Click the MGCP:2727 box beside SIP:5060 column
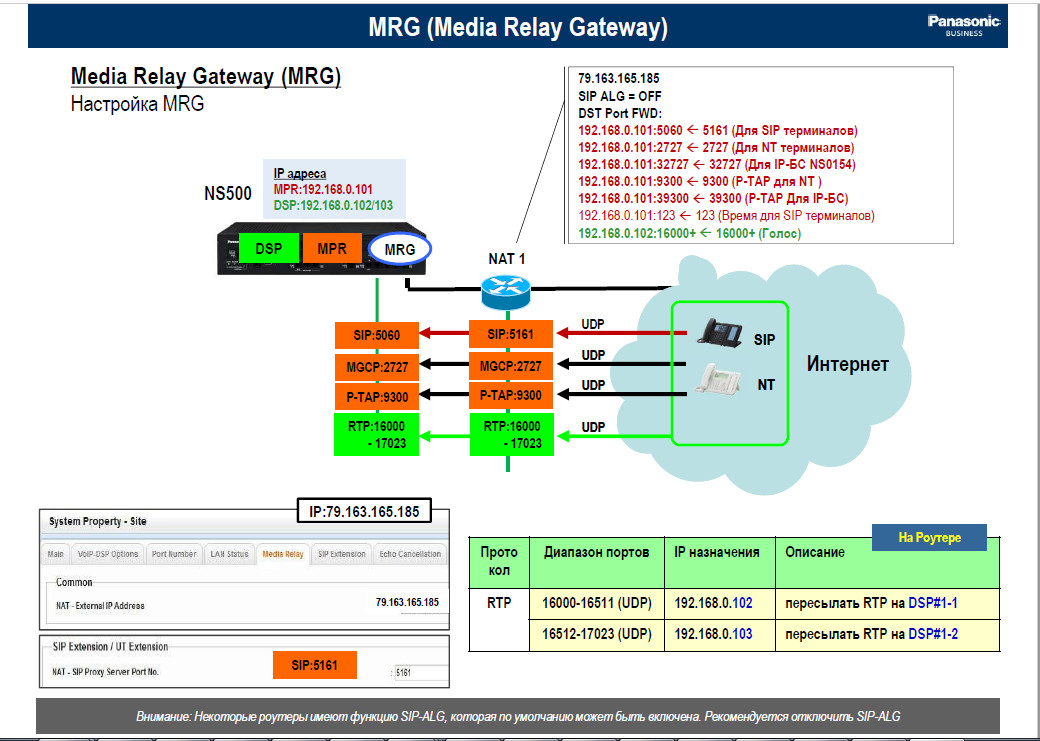 pos(377,366)
